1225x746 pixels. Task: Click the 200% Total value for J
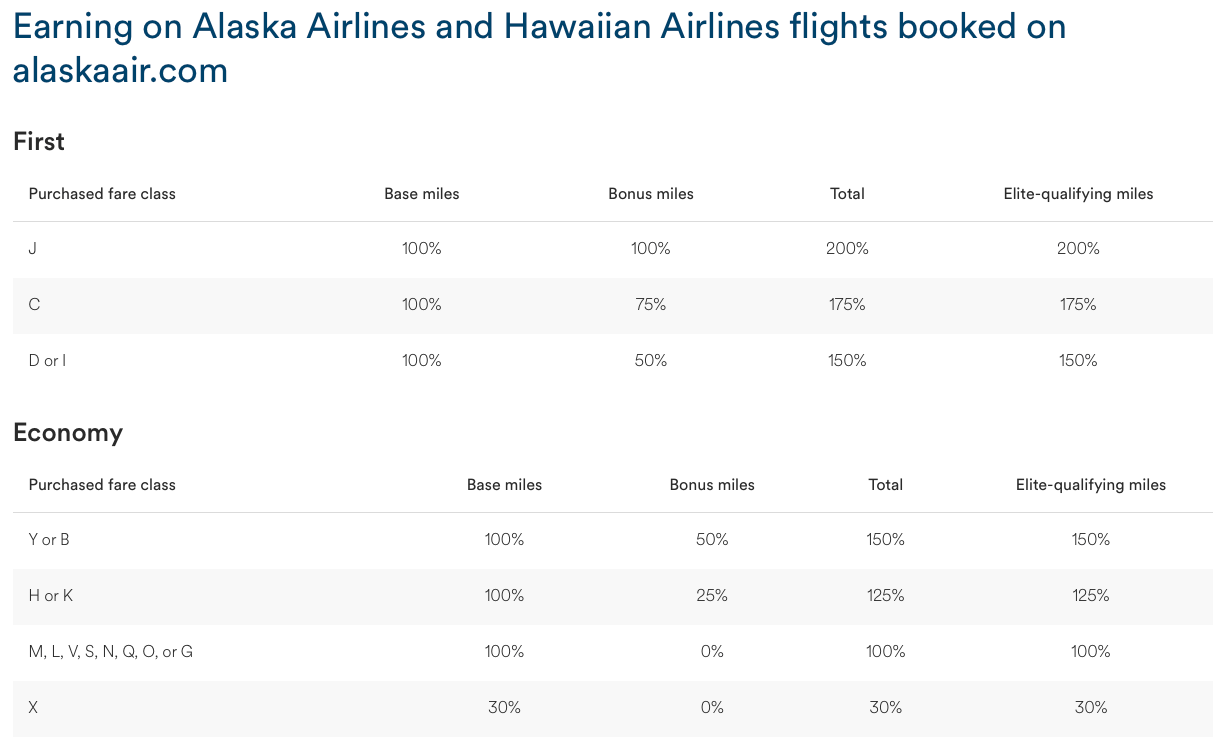[847, 249]
